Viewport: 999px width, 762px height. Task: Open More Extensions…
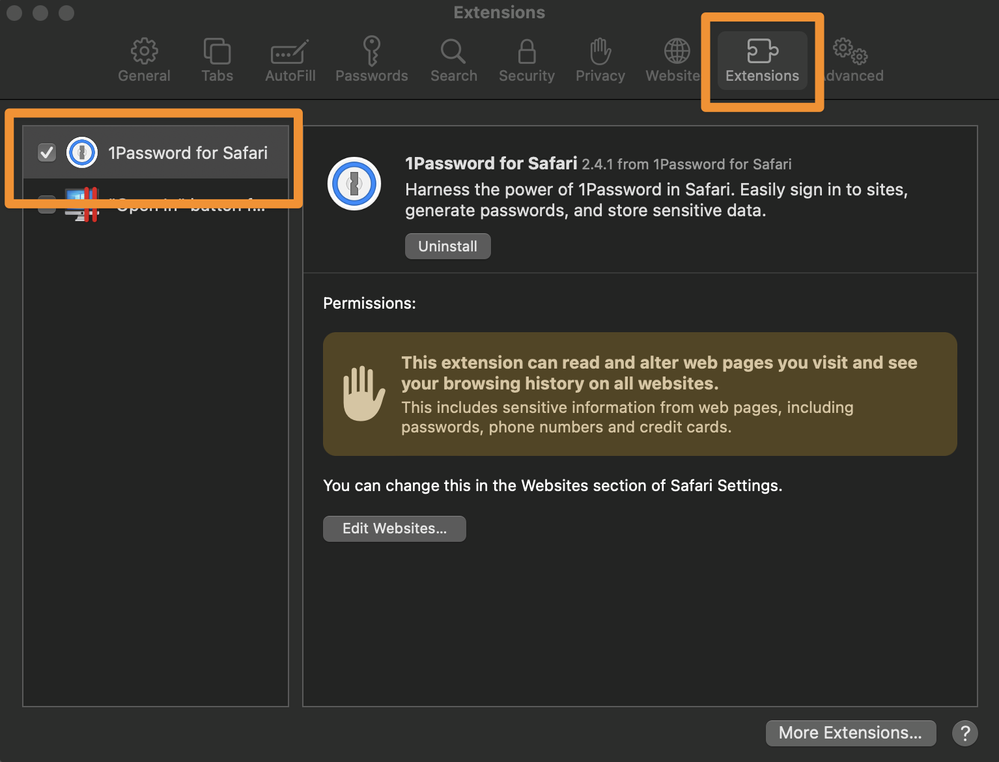(x=850, y=733)
